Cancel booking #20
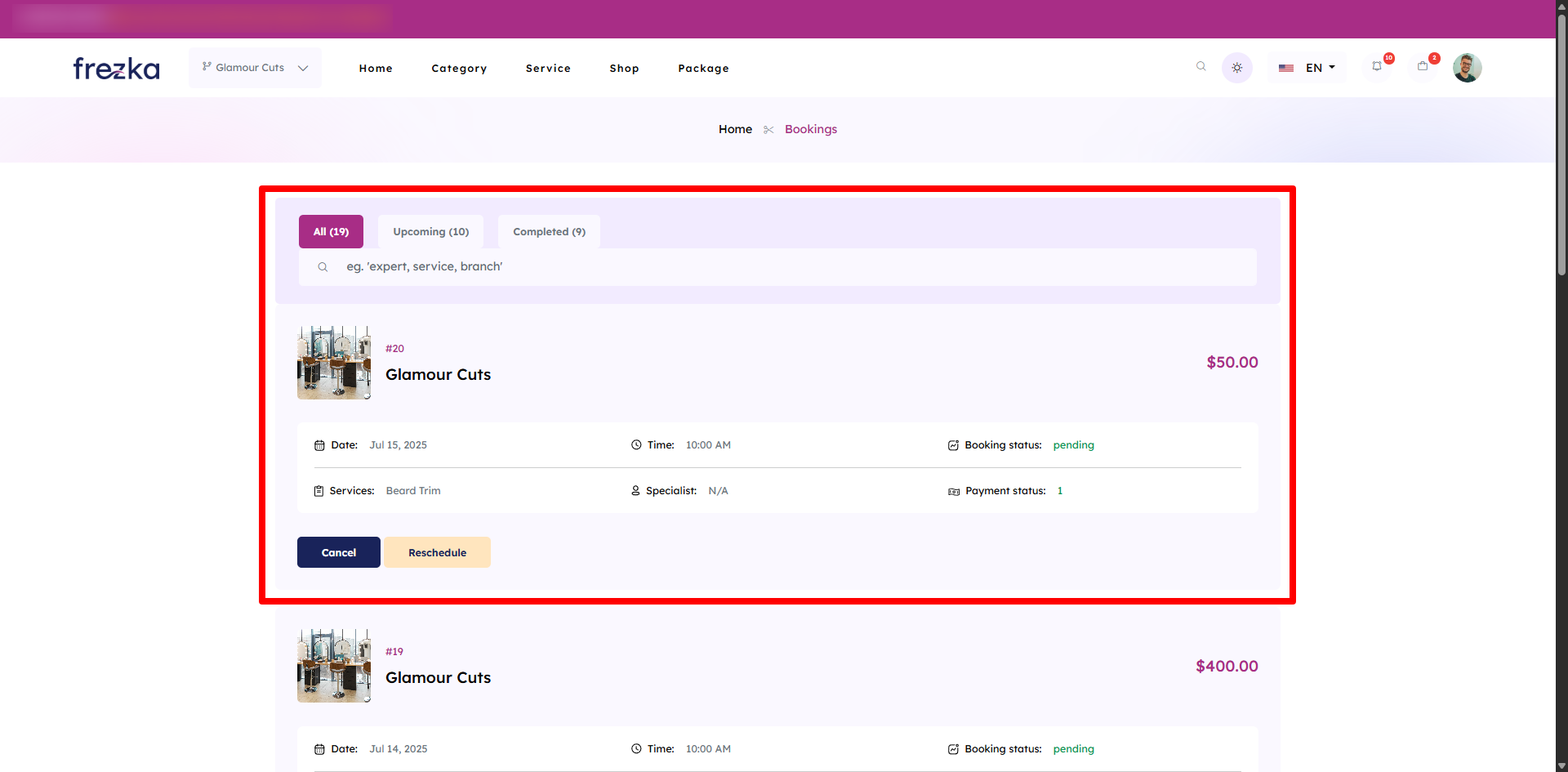 tap(338, 553)
